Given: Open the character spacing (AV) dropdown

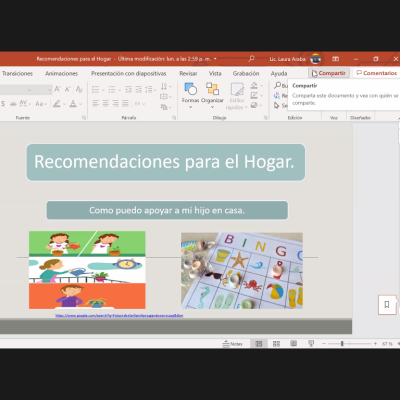Looking at the screenshot, I should click(25, 104).
